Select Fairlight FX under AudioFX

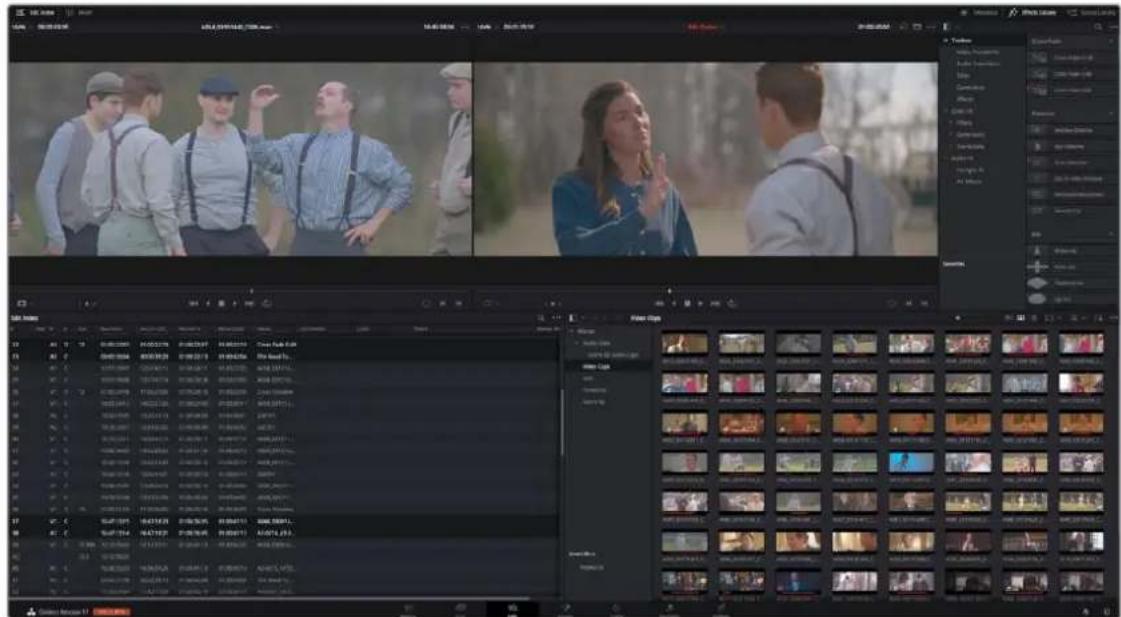[969, 169]
